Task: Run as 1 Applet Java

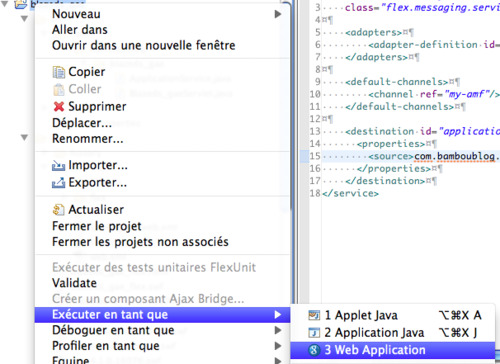Action: click(393, 315)
